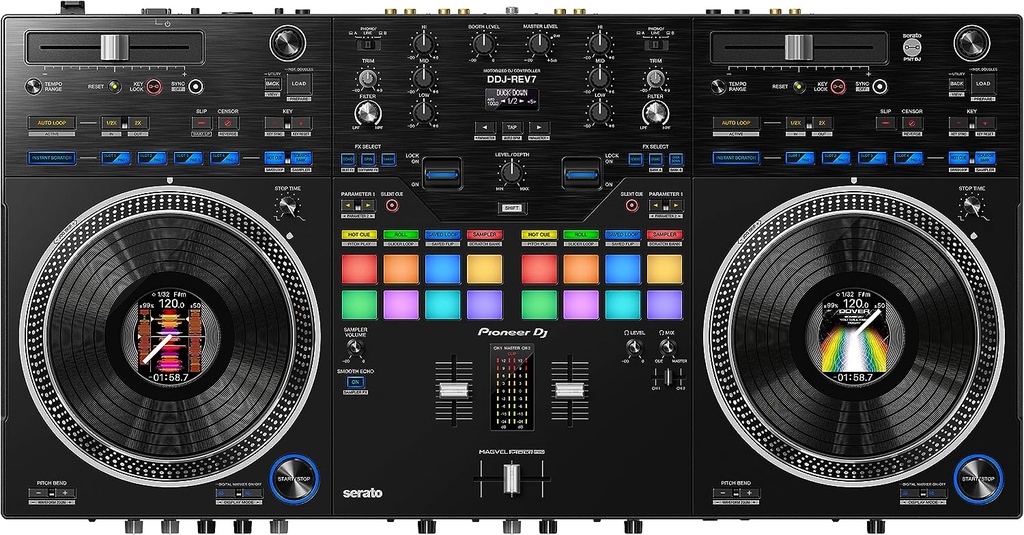Image resolution: width=1024 pixels, height=535 pixels.
Task: Start playback with right deck Start/Stop
Action: 978,478
